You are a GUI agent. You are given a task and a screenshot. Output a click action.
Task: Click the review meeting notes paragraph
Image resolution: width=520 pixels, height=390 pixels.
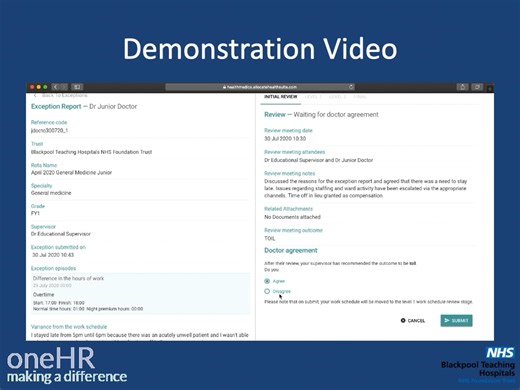(366, 188)
